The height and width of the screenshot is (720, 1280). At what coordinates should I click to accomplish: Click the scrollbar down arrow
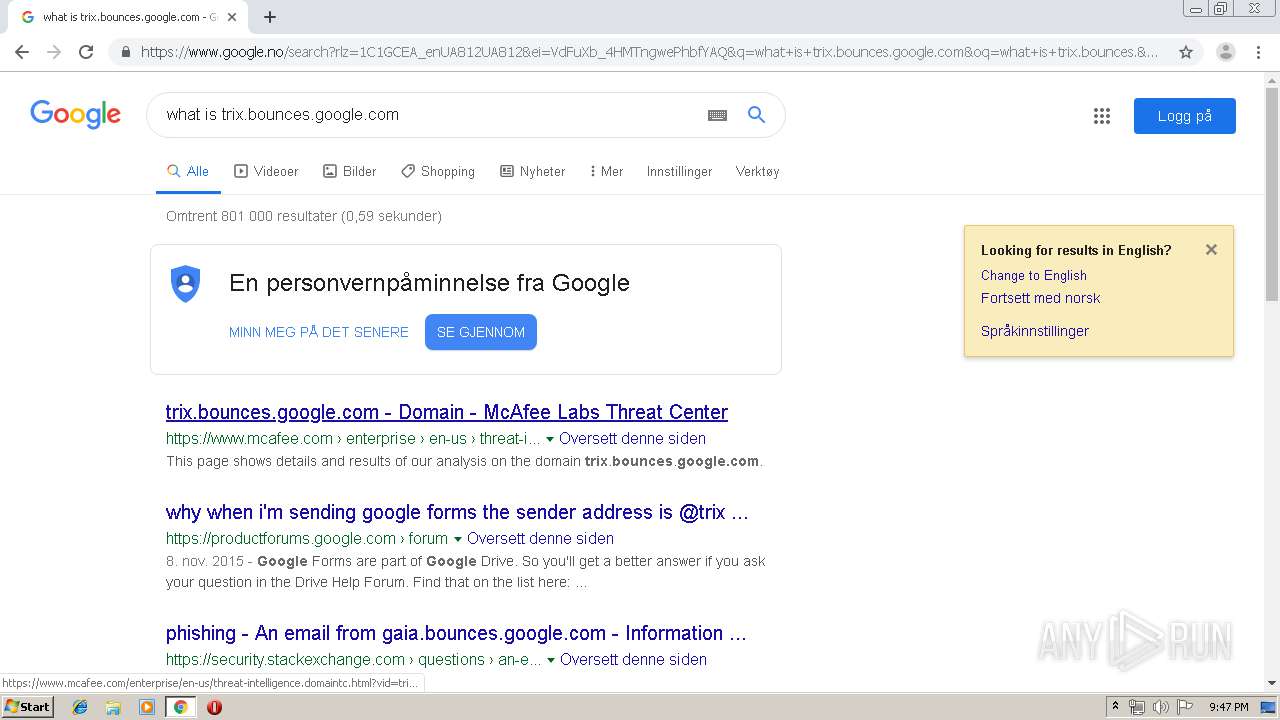[1272, 683]
